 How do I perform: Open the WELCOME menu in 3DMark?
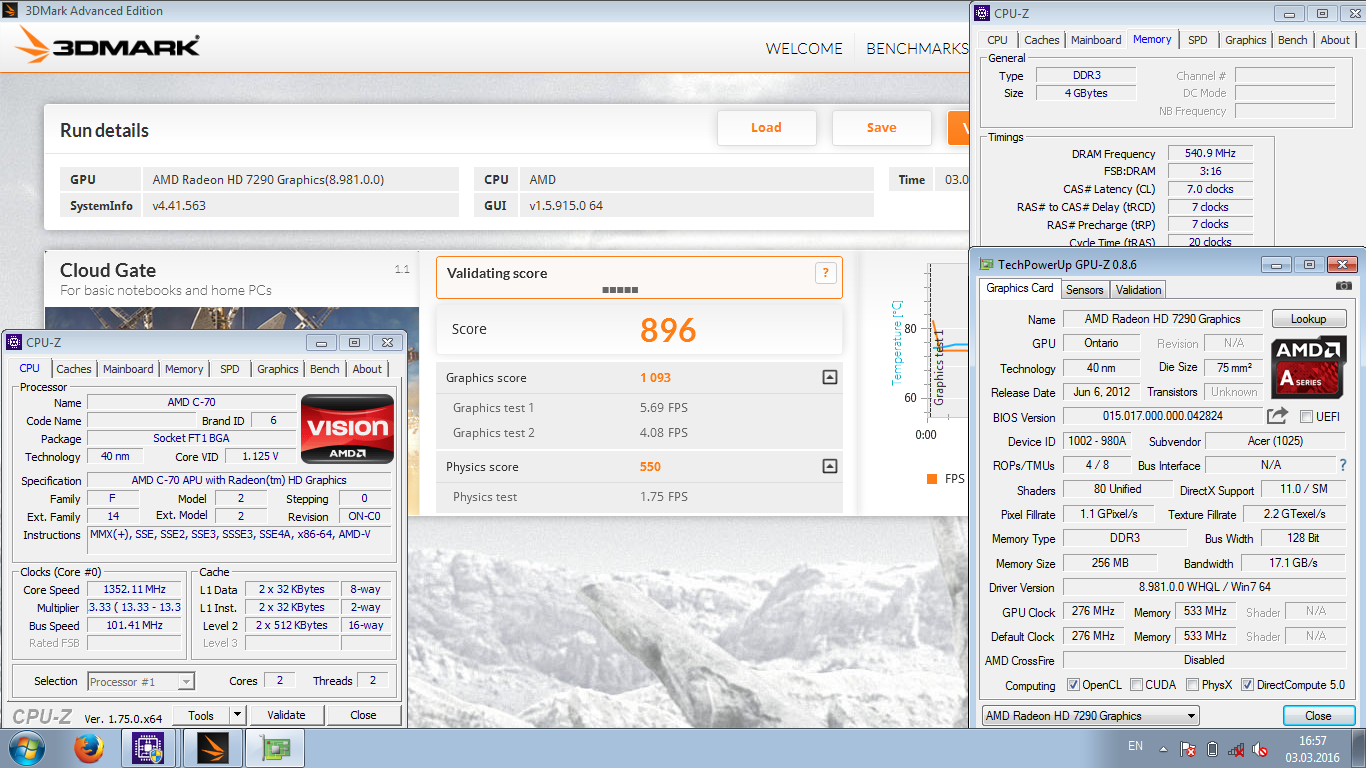[x=804, y=48]
